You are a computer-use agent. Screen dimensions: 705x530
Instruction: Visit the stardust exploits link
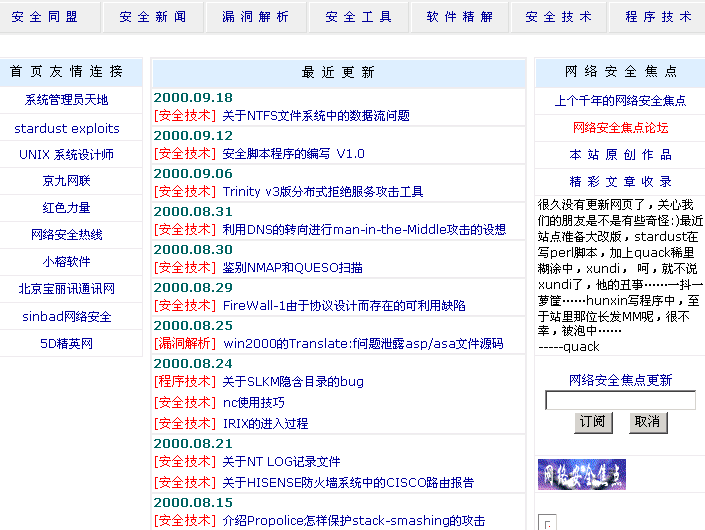67,129
